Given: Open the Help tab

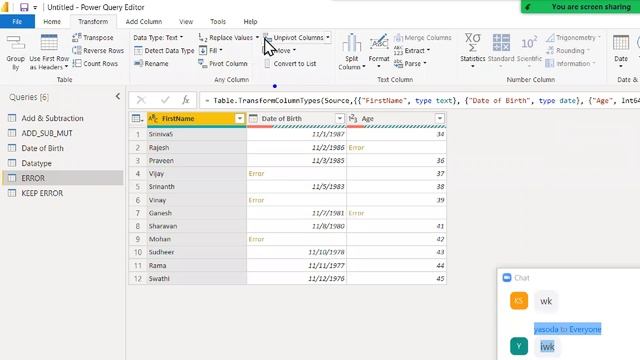Looking at the screenshot, I should (250, 22).
